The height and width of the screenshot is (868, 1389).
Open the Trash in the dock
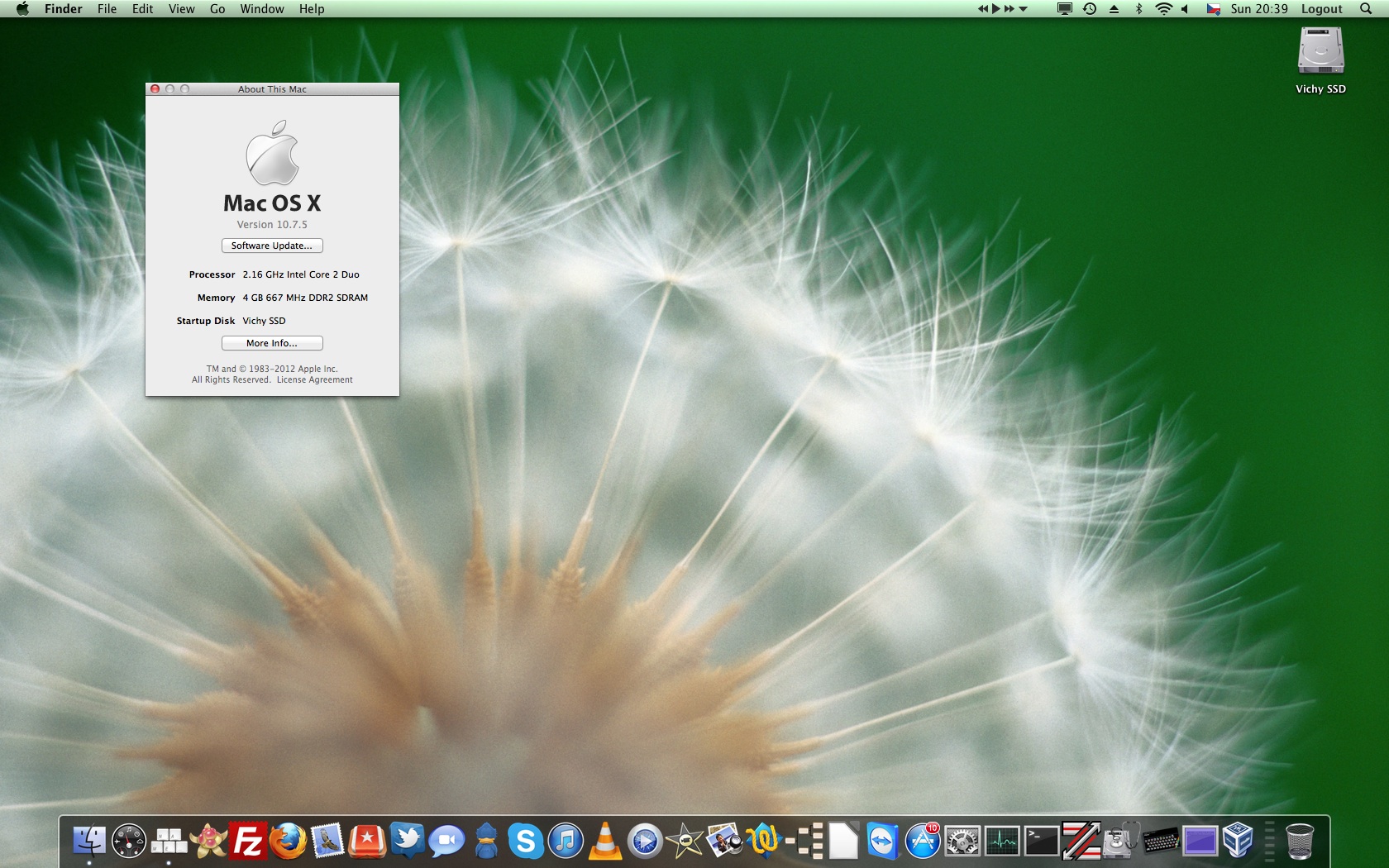point(1300,842)
